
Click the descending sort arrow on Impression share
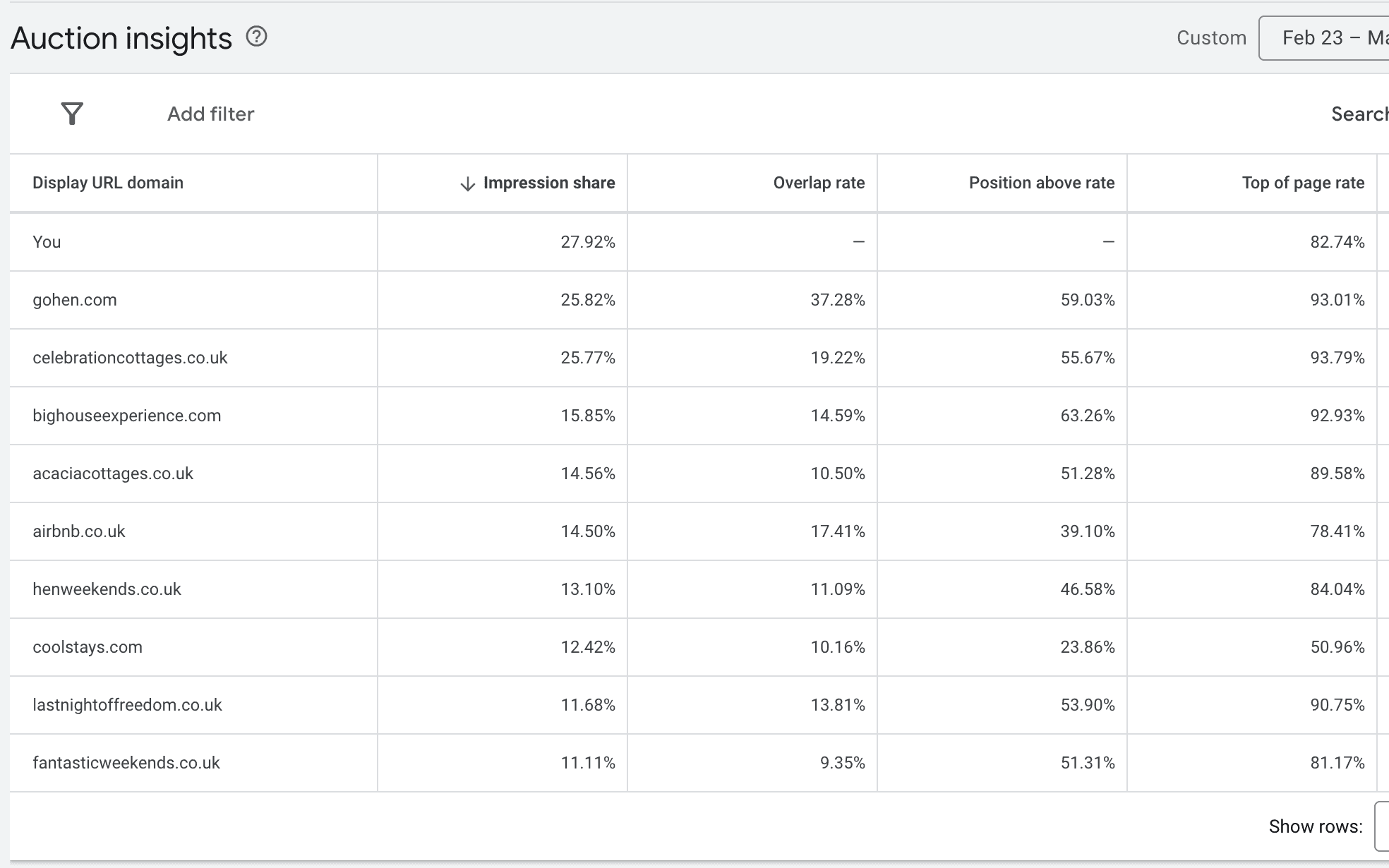[x=466, y=183]
